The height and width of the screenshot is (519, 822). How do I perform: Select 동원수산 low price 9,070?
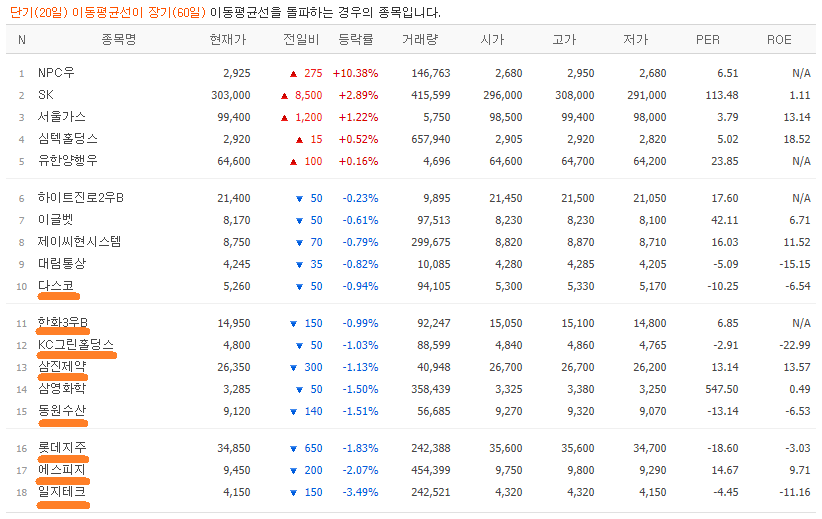tap(653, 412)
